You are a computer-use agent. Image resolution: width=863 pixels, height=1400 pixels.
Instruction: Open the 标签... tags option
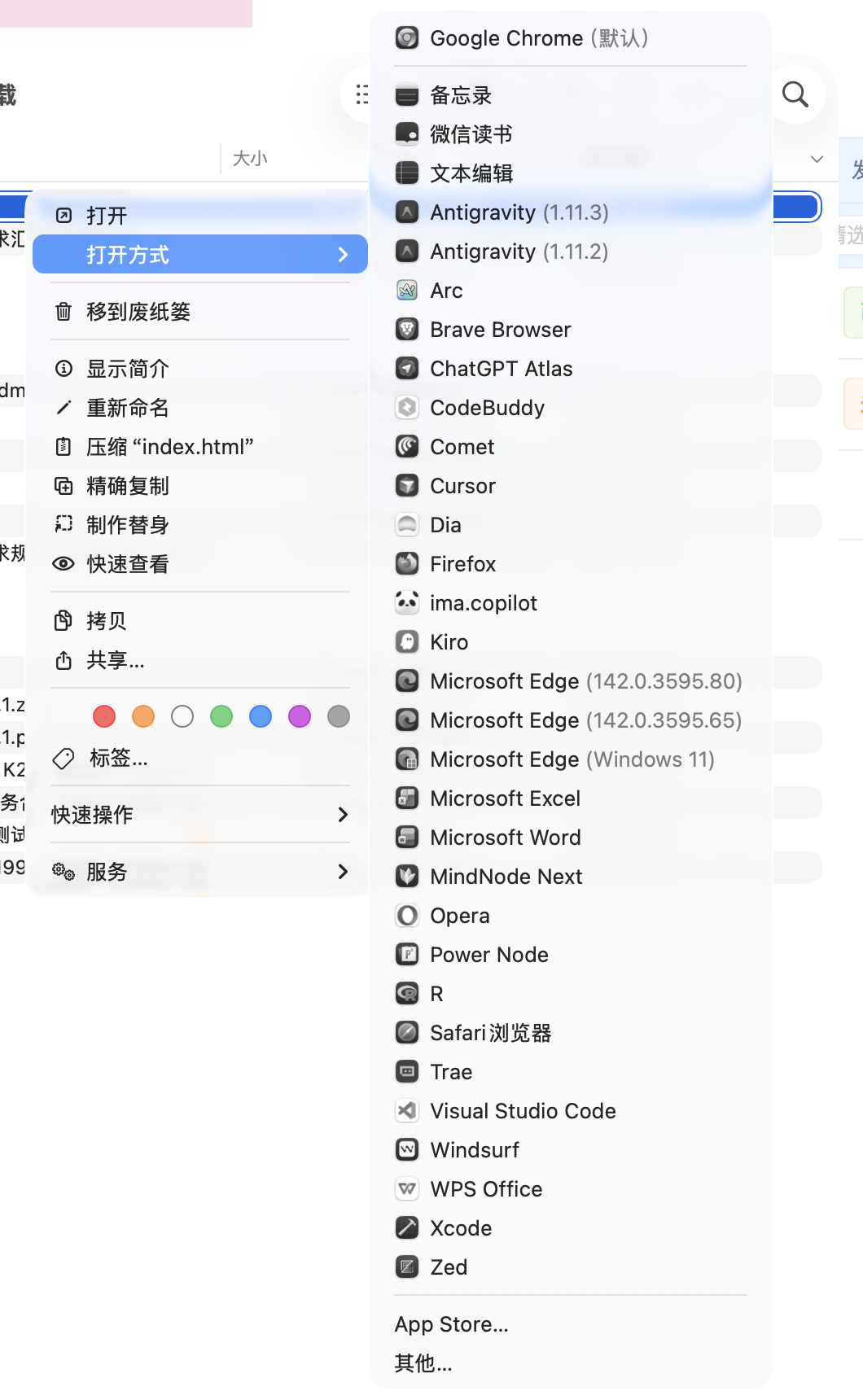coord(200,758)
